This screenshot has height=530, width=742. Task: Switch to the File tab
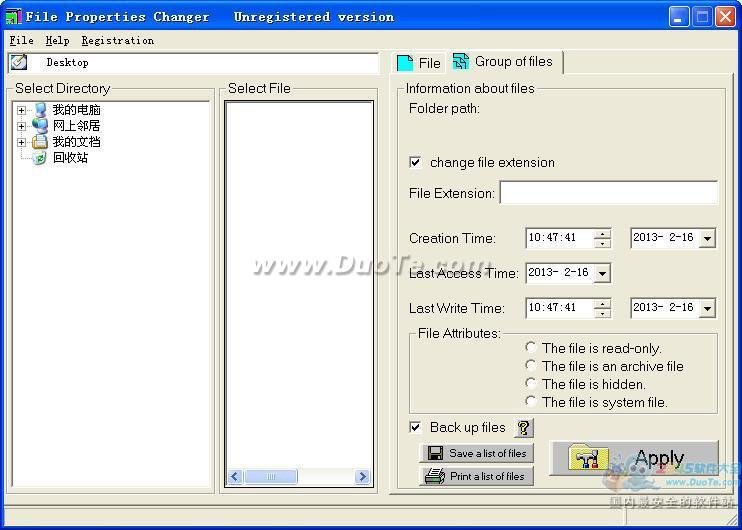point(419,63)
